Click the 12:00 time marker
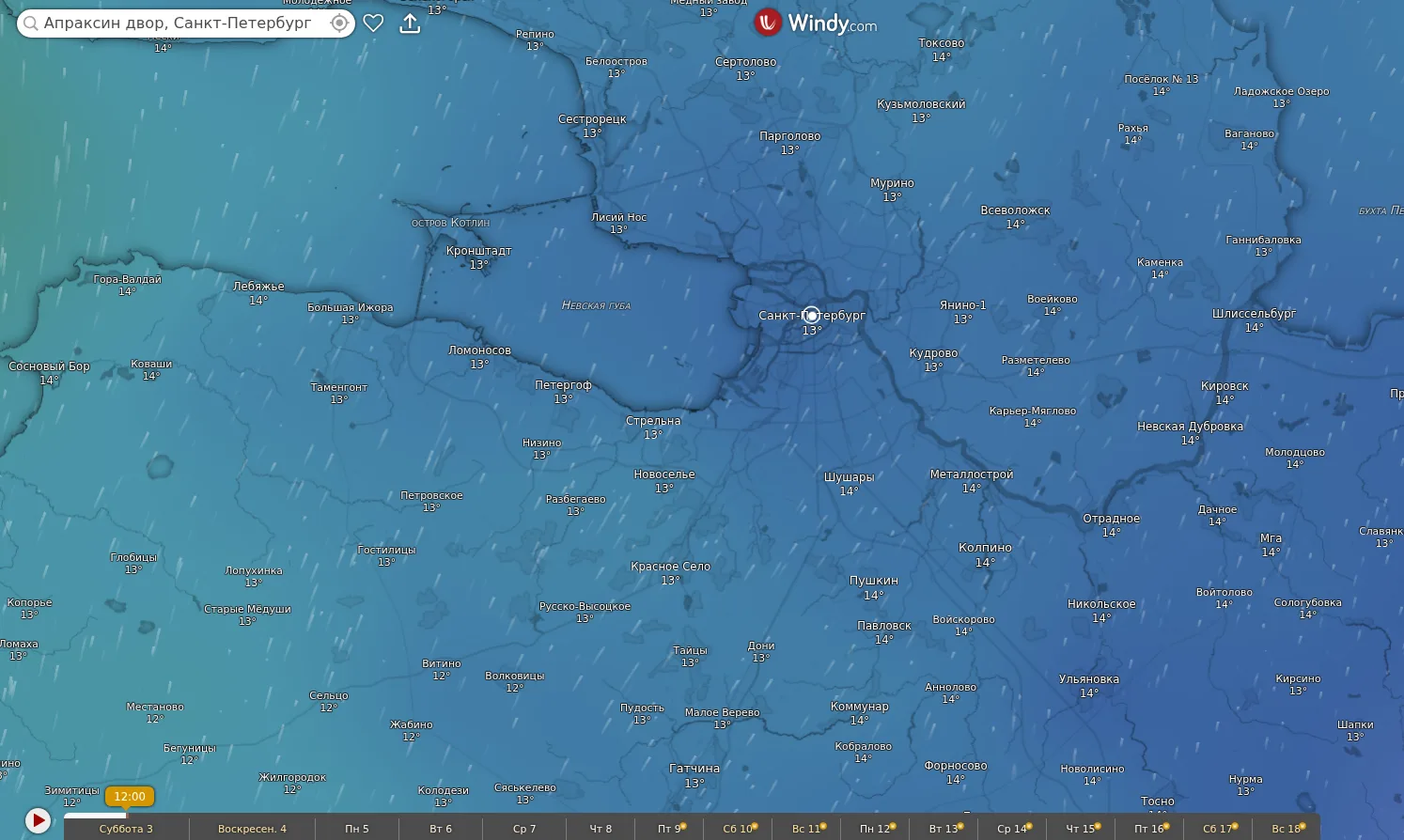The width and height of the screenshot is (1404, 840). tap(130, 797)
